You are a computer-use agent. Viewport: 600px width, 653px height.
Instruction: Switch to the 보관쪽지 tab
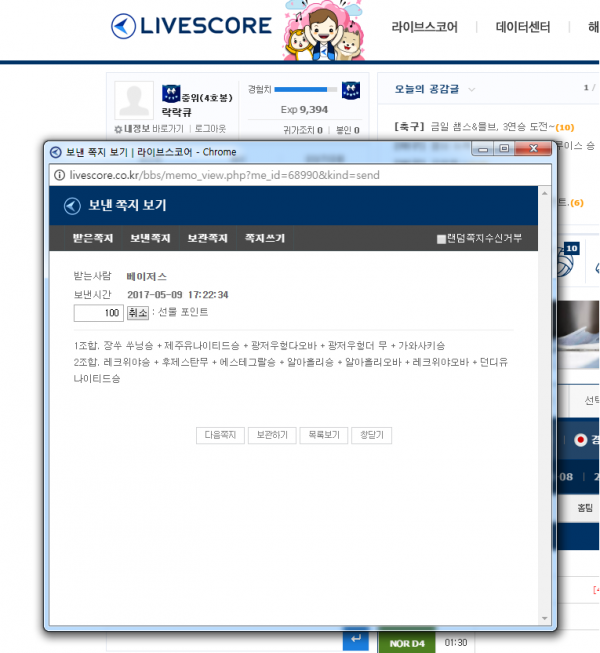207,238
